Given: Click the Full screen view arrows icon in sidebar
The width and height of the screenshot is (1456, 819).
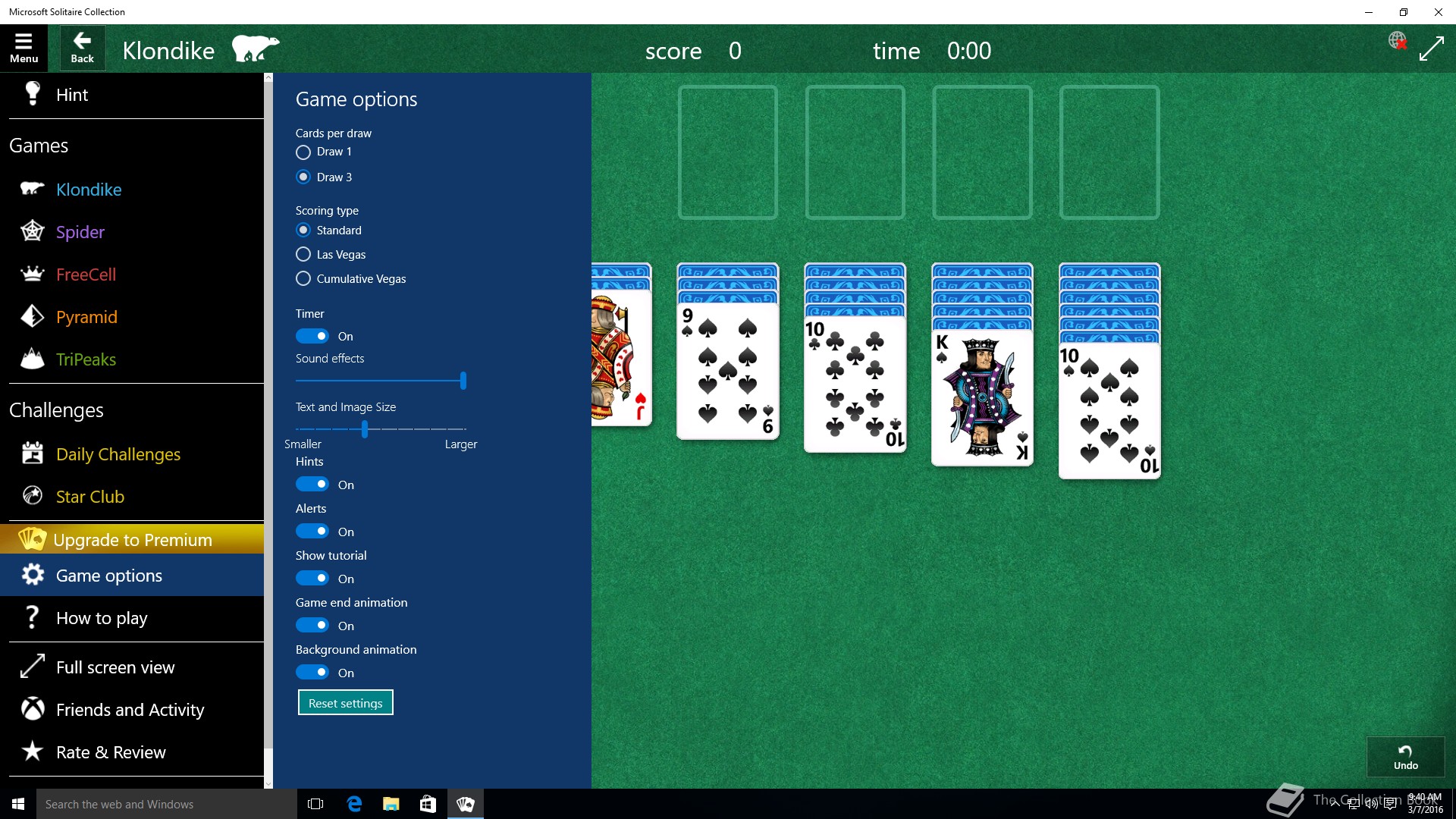Looking at the screenshot, I should click(x=32, y=667).
